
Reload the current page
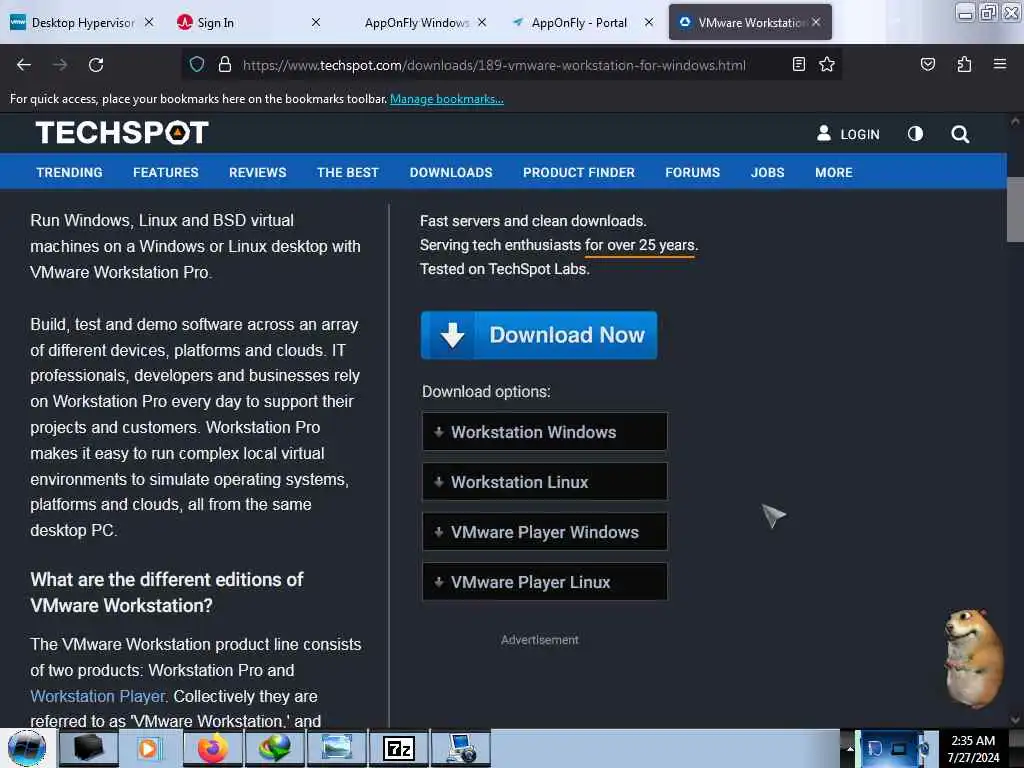tap(96, 65)
